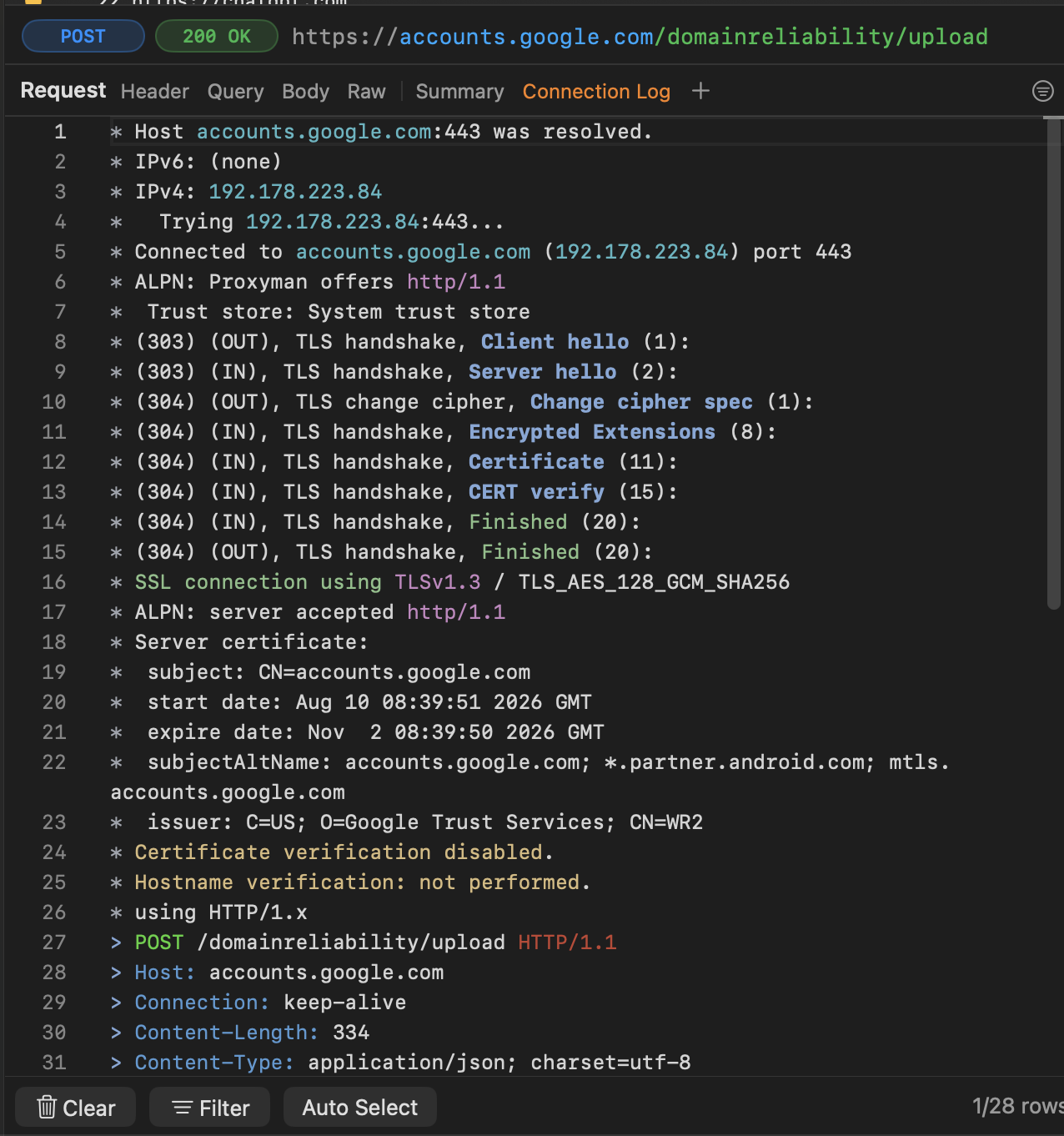This screenshot has width=1064, height=1136.
Task: Click the 'Encrypted Extensions (8)' line
Action: pos(444,432)
